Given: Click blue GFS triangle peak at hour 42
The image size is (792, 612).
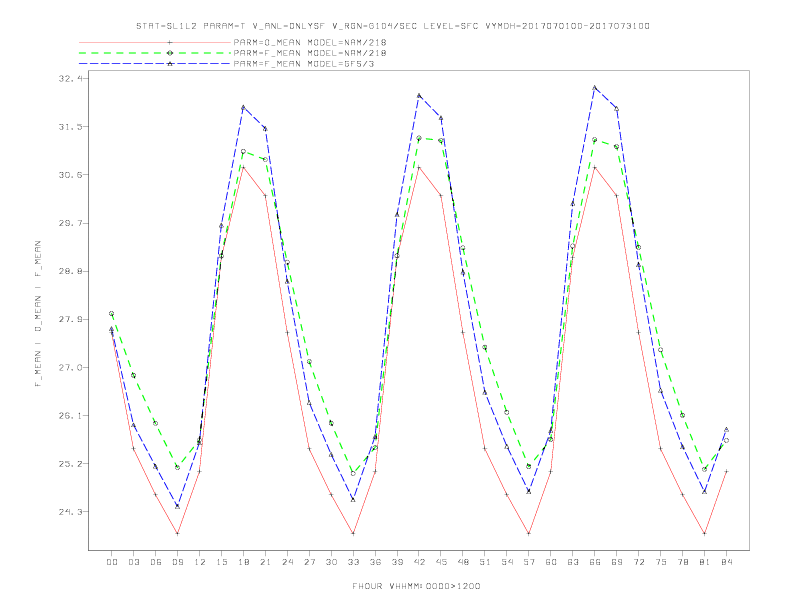Looking at the screenshot, I should tap(419, 95).
